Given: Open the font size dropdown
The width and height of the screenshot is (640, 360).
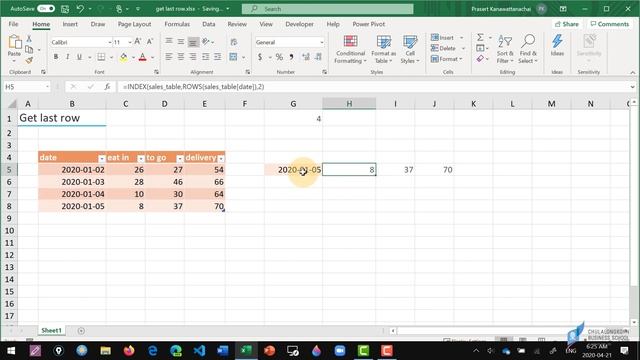Looking at the screenshot, I should (130, 42).
